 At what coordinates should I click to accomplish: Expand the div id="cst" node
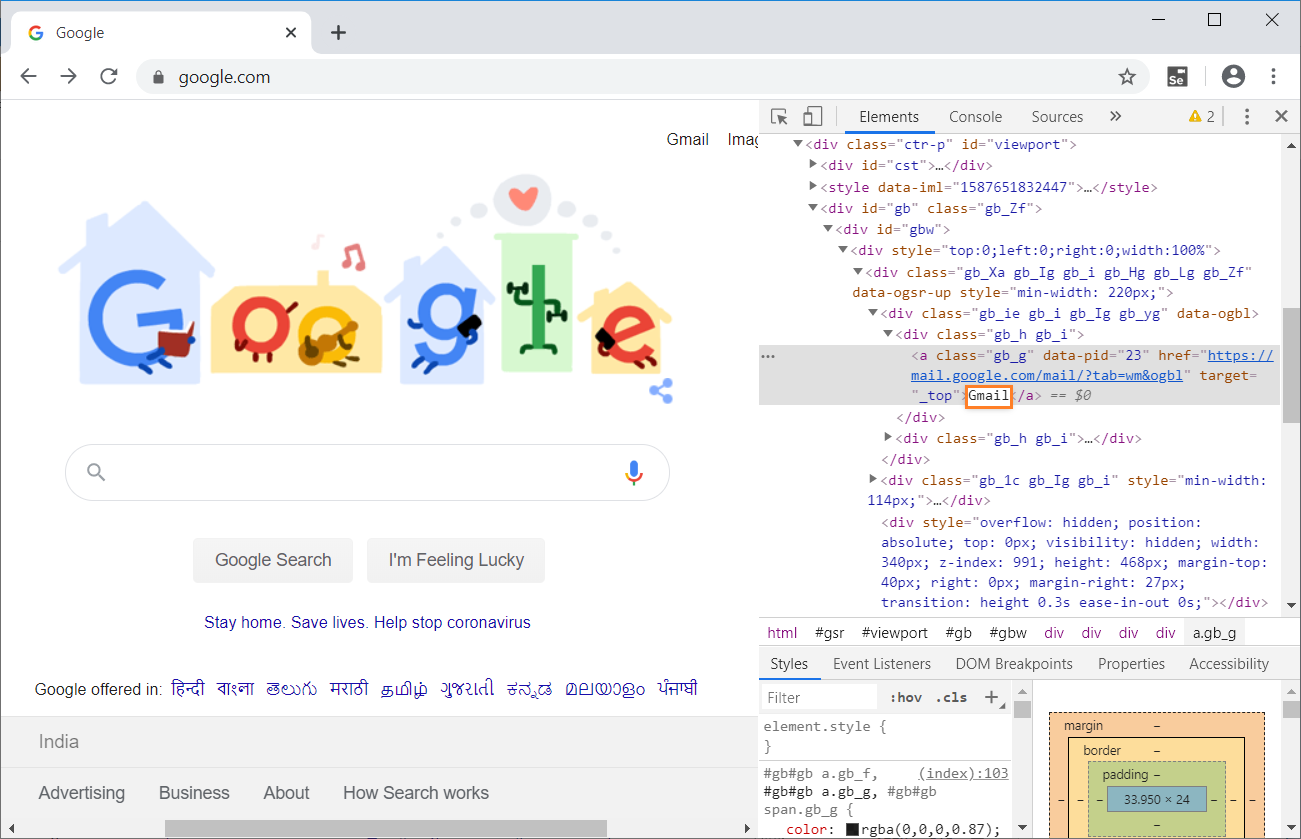[814, 165]
